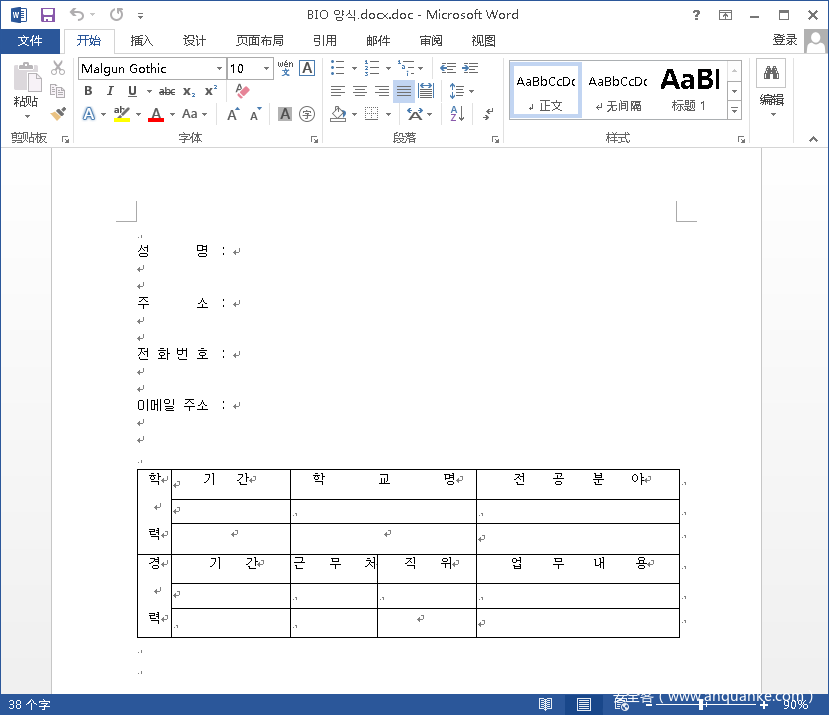Click the Cut scissors icon
The width and height of the screenshot is (829, 715).
pyautogui.click(x=58, y=68)
